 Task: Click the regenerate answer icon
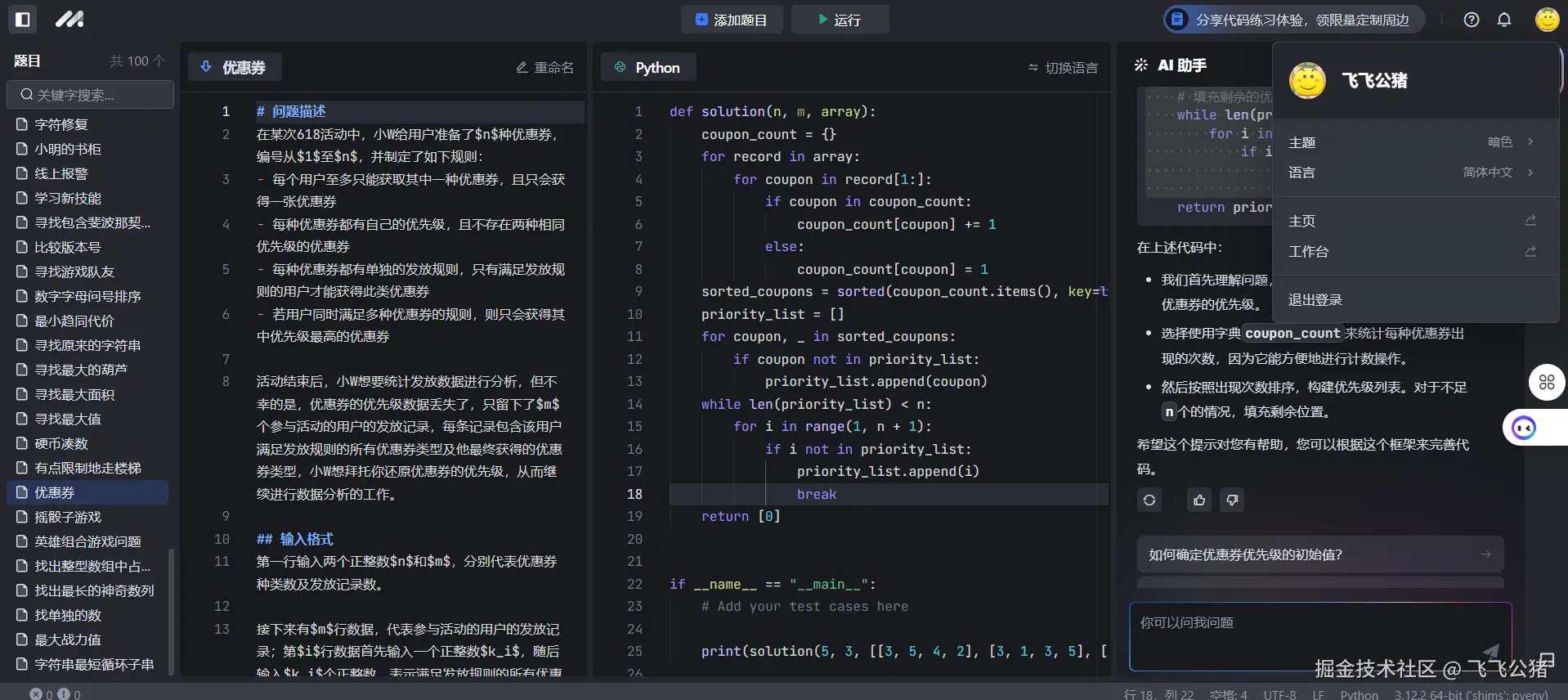1149,500
